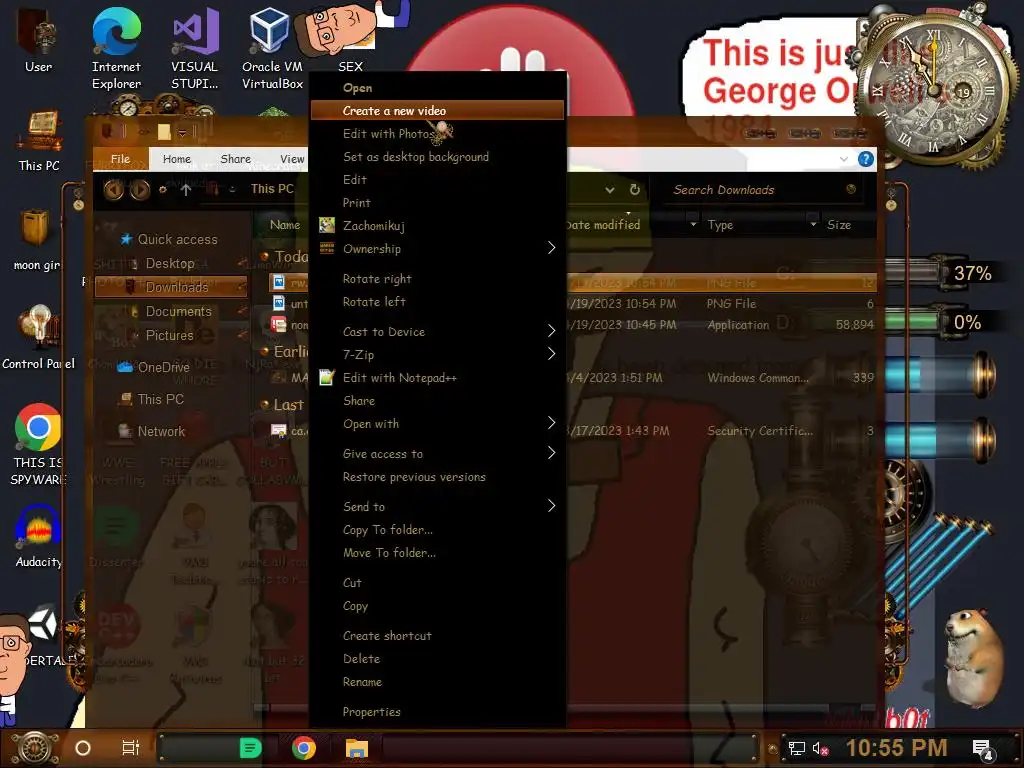Open File Explorer from the taskbar
The image size is (1024, 768).
coord(357,748)
